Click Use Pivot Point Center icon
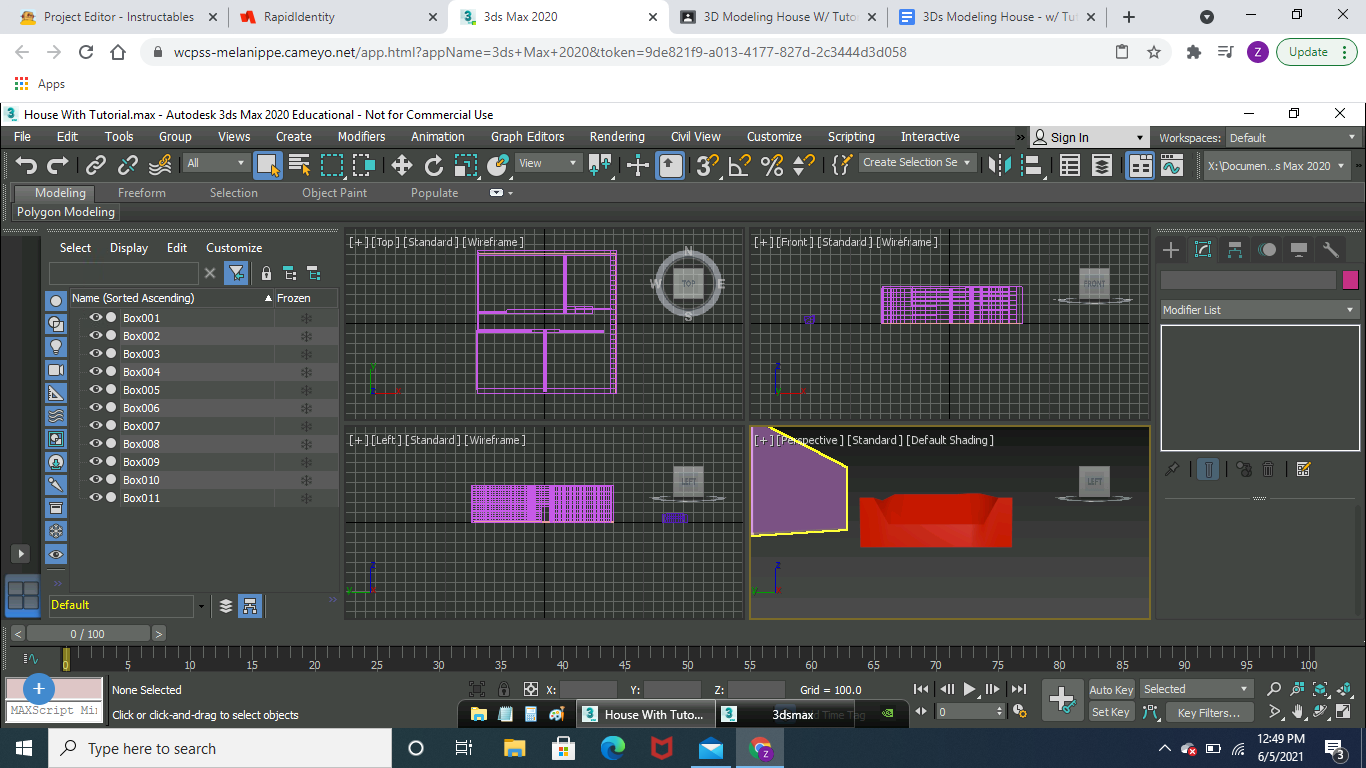This screenshot has height=768, width=1366. pos(601,165)
